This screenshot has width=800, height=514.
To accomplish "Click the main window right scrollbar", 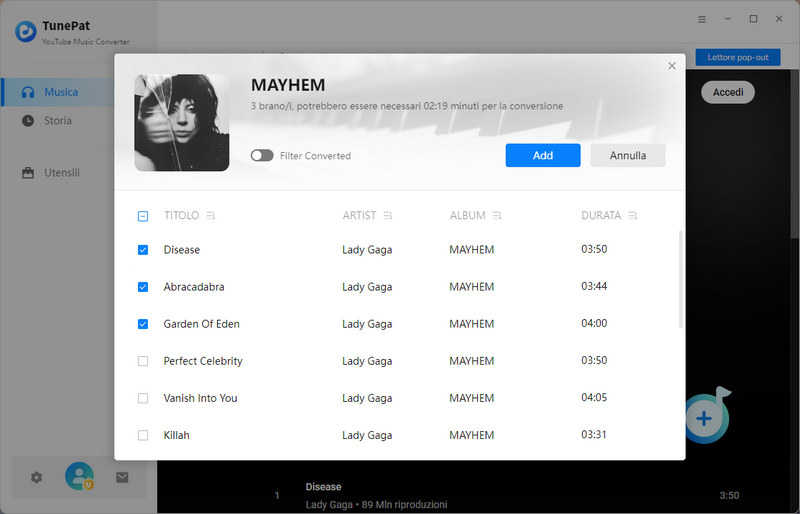I will [794, 153].
